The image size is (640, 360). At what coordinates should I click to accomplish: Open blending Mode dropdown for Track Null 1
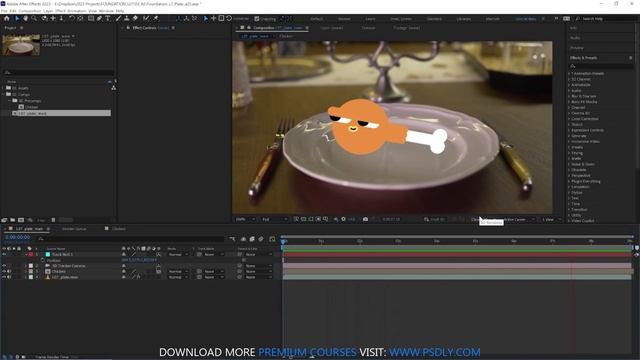(178, 254)
